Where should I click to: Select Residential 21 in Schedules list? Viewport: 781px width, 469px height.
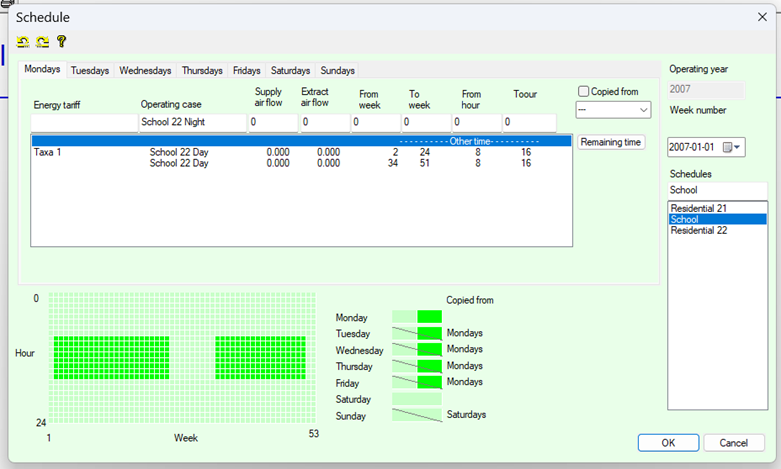point(698,207)
